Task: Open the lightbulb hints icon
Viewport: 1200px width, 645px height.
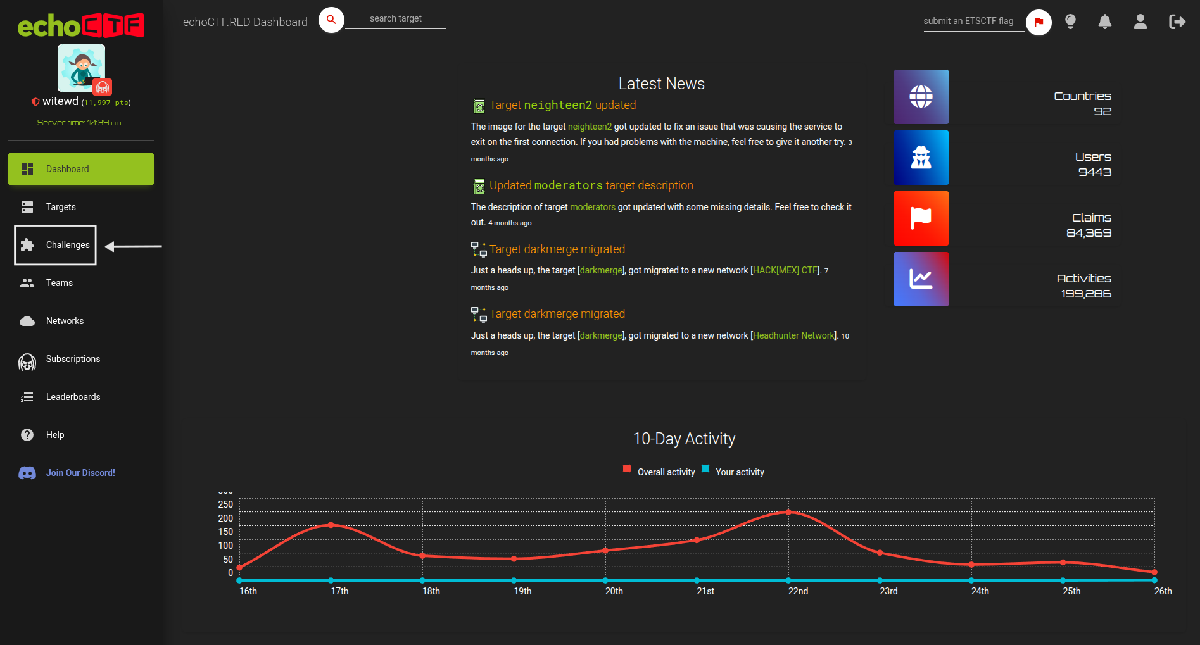Action: (1070, 21)
